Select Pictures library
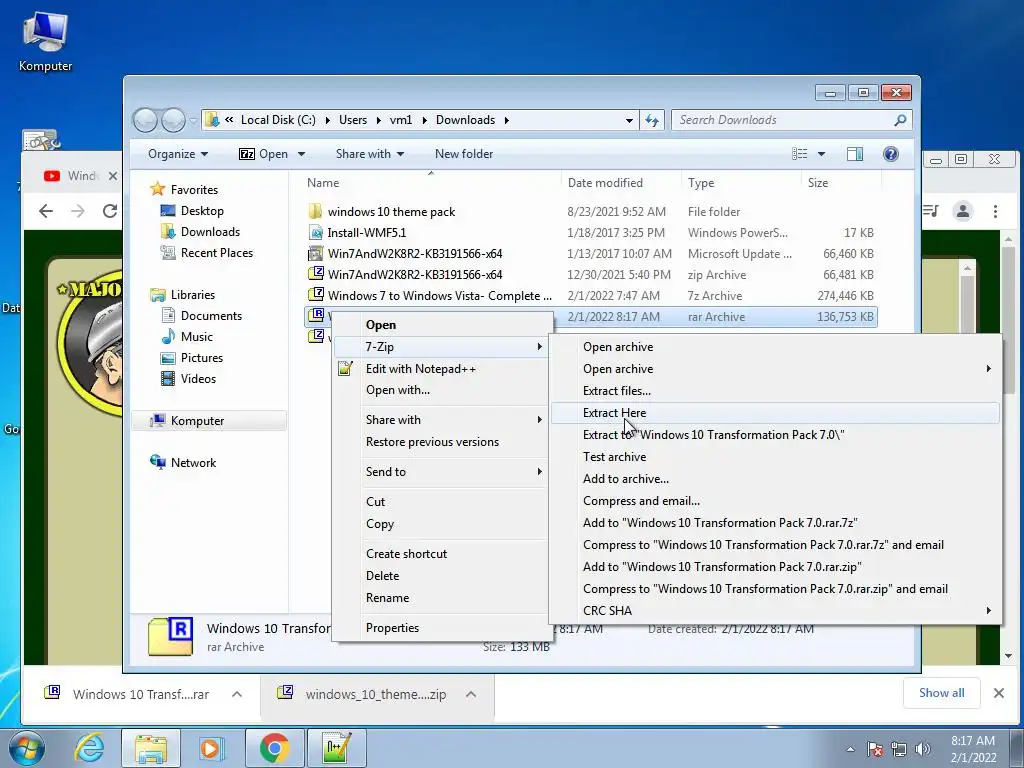Image resolution: width=1024 pixels, height=768 pixels. 202,358
